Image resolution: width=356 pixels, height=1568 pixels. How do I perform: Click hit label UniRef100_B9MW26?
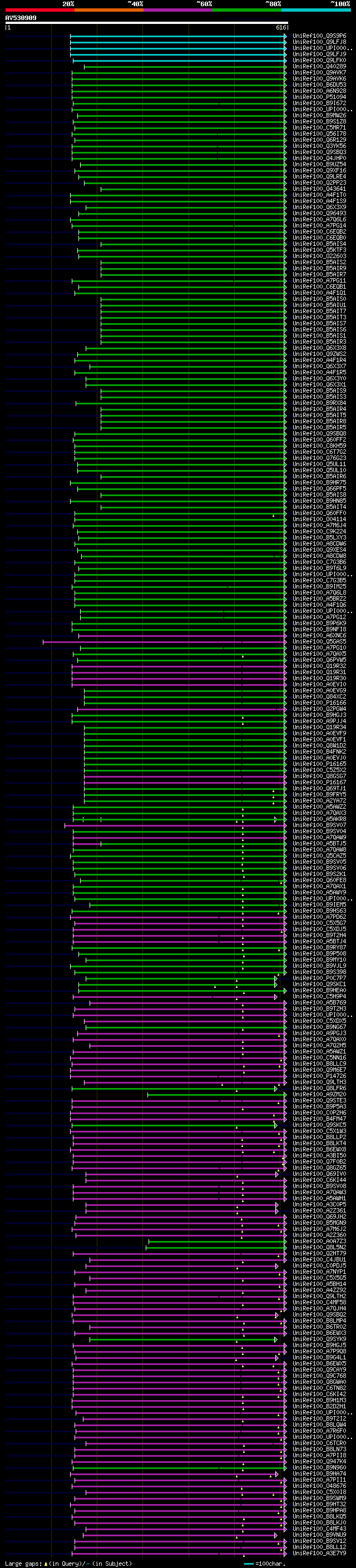[319, 116]
